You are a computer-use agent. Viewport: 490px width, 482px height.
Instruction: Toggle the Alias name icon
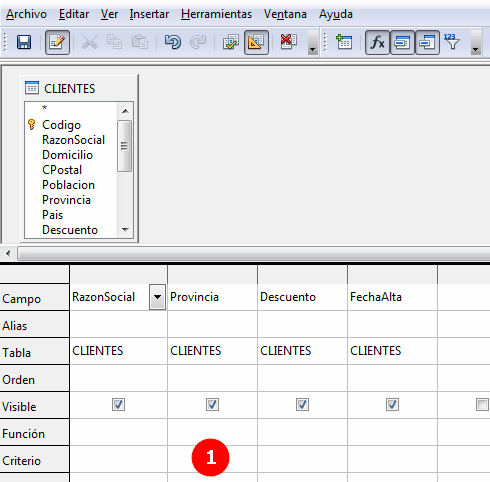(427, 42)
